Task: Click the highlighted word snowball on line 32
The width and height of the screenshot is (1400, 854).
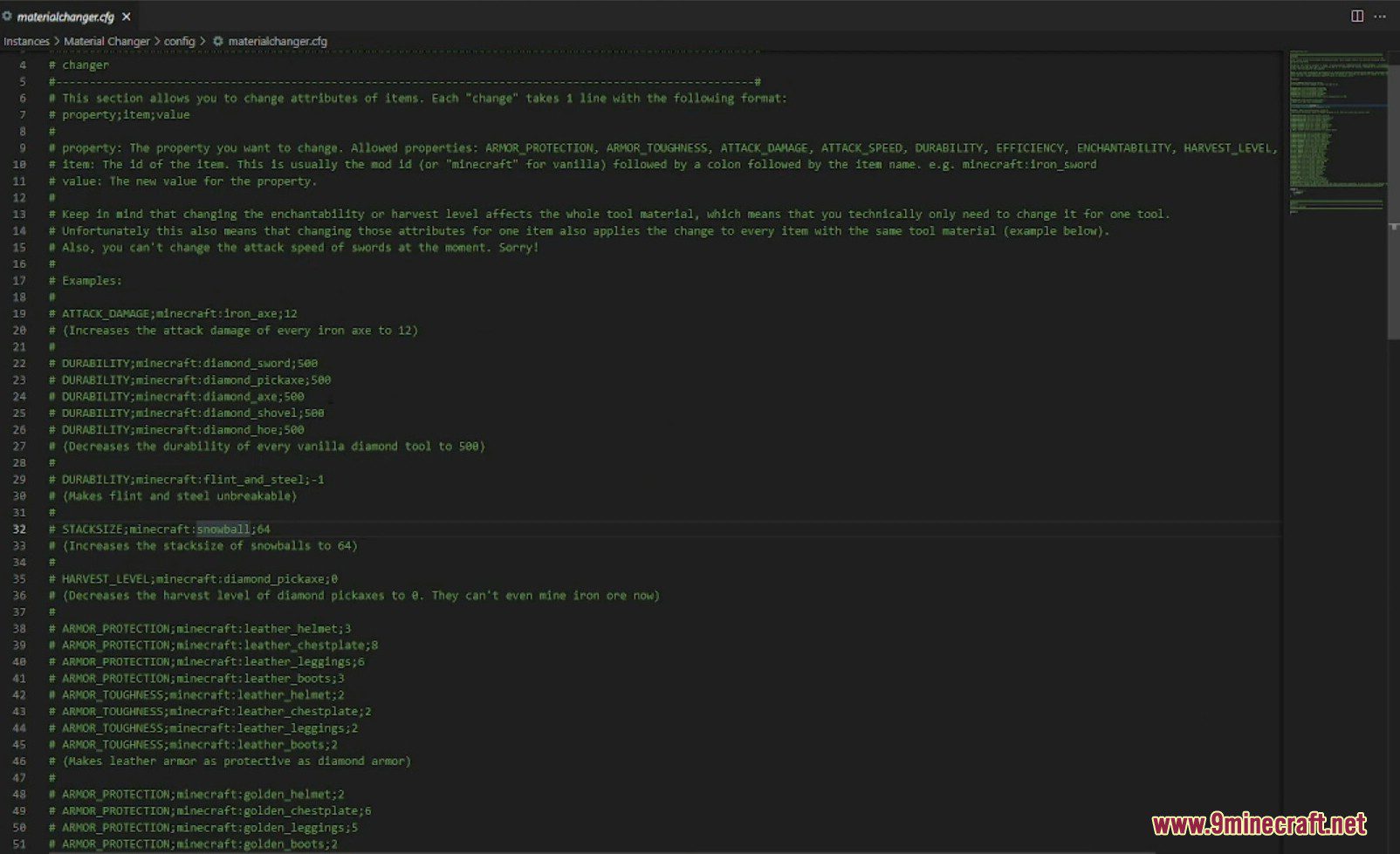Action: [223, 529]
